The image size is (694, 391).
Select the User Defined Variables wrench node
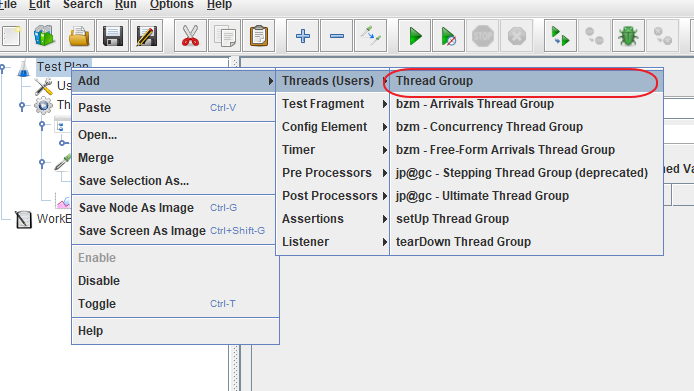43,86
